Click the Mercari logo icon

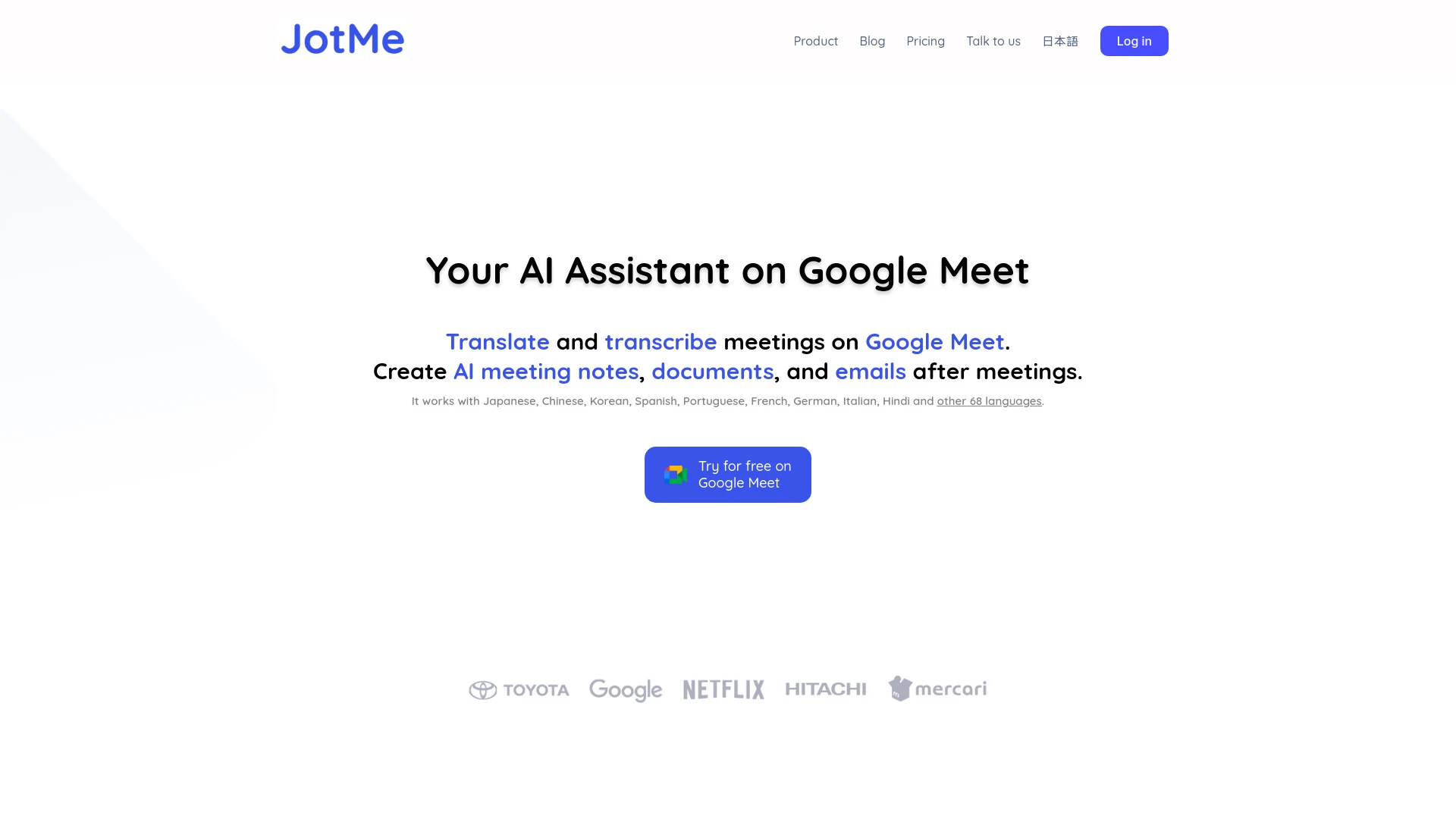896,688
